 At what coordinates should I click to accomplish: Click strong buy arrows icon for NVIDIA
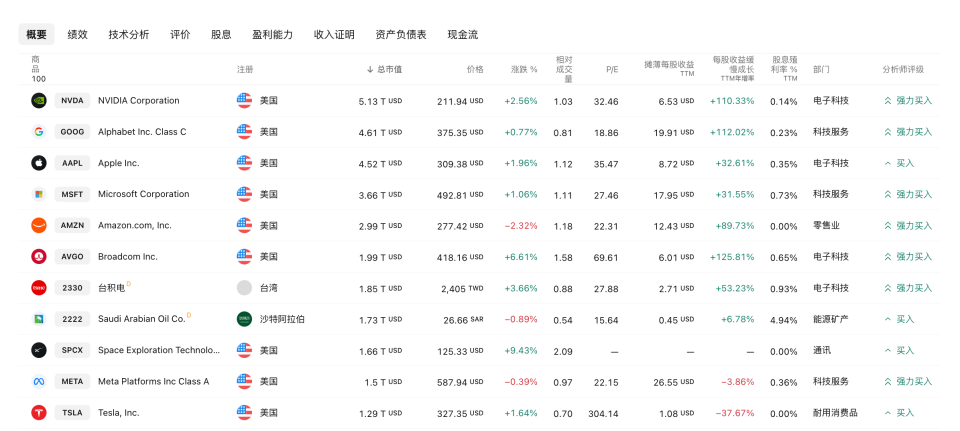pos(888,100)
